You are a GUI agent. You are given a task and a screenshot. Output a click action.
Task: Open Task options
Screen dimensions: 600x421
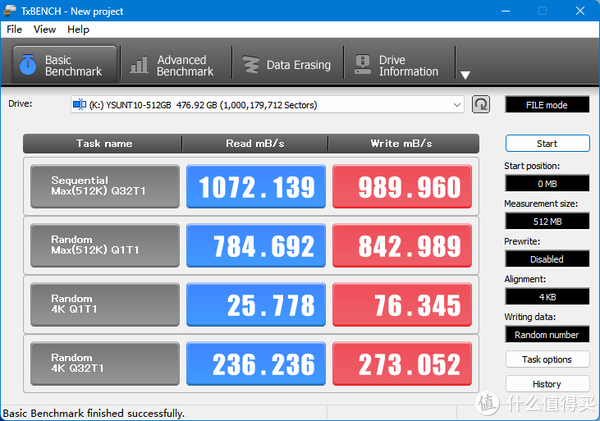click(547, 359)
